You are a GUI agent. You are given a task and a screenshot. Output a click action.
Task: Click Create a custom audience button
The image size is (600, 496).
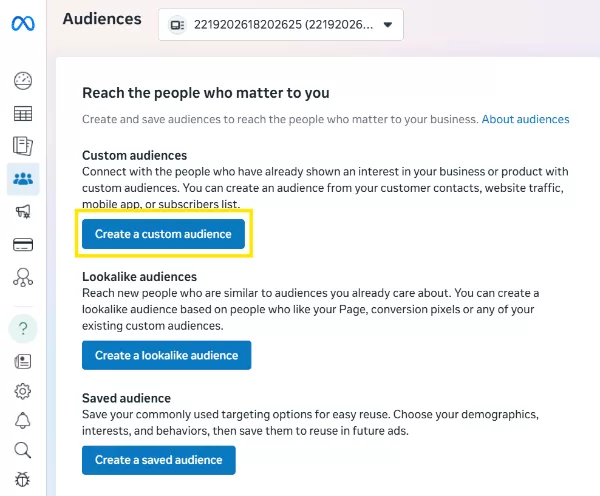point(163,234)
